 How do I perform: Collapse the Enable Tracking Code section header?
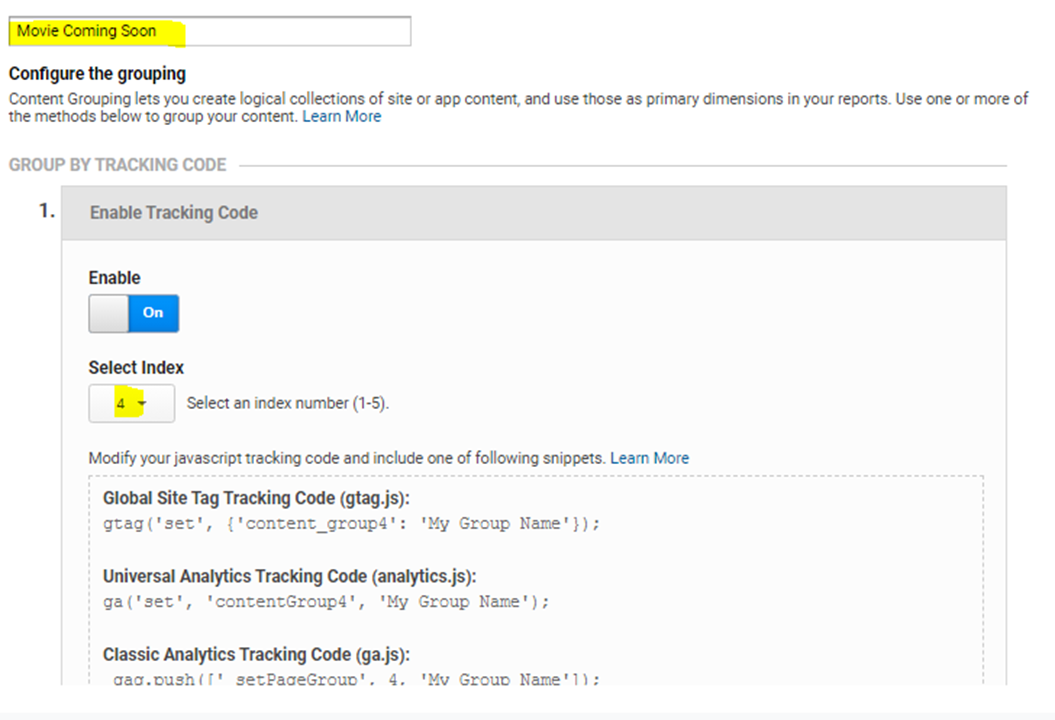[x=533, y=213]
